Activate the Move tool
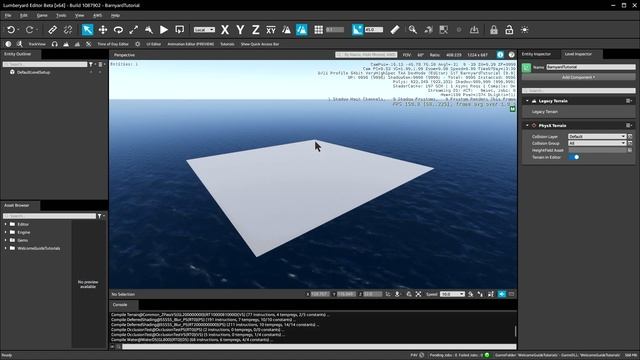The width and height of the screenshot is (640, 360). tap(103, 30)
